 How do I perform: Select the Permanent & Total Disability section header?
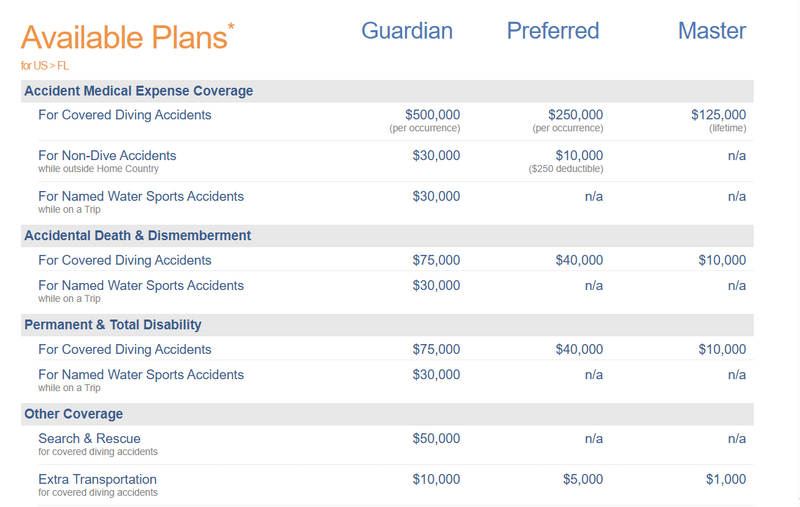[x=112, y=325]
